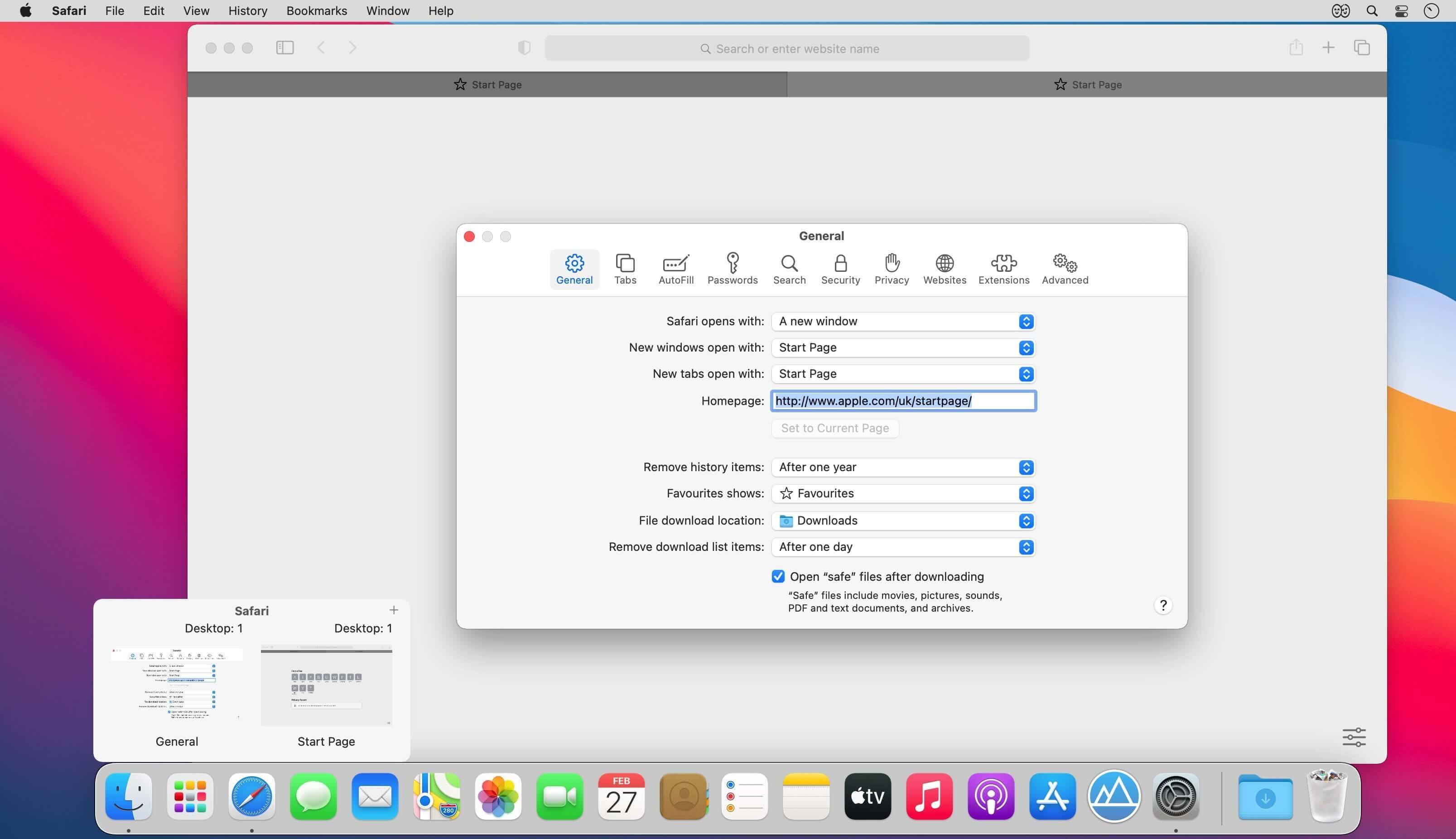Image resolution: width=1456 pixels, height=839 pixels.
Task: Open Websites preferences tab
Action: (945, 269)
